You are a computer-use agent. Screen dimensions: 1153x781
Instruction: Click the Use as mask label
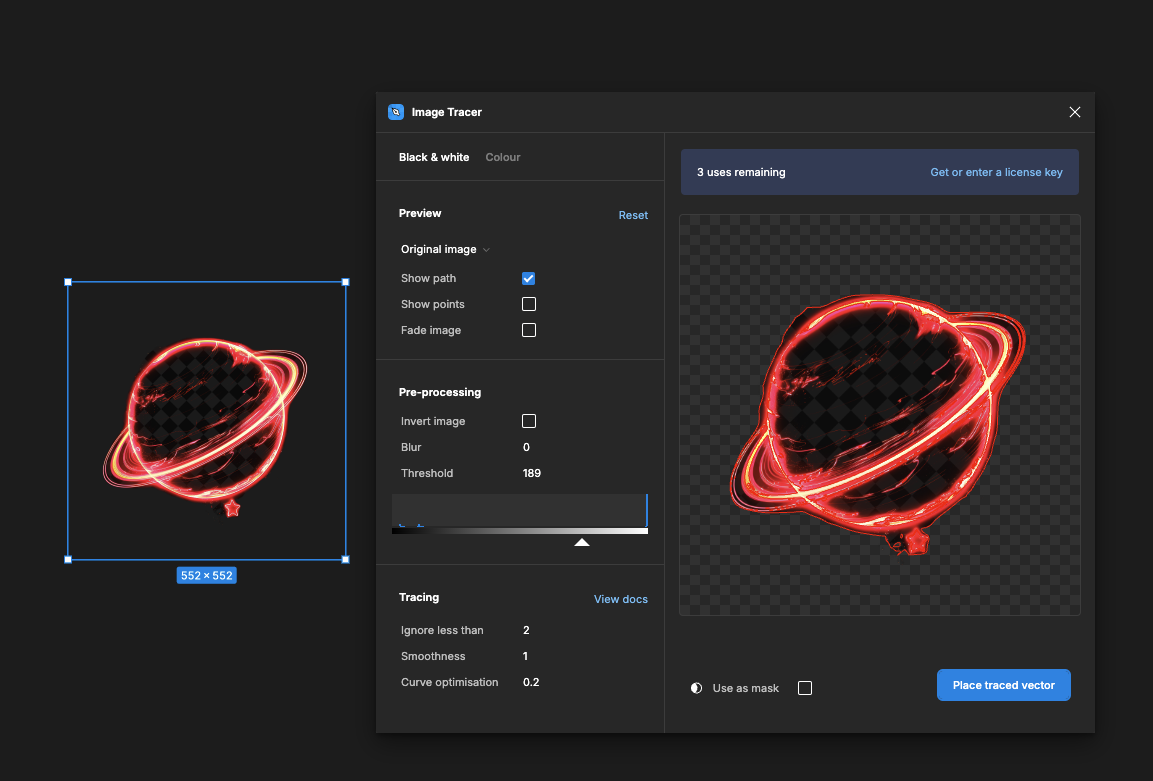coord(746,688)
